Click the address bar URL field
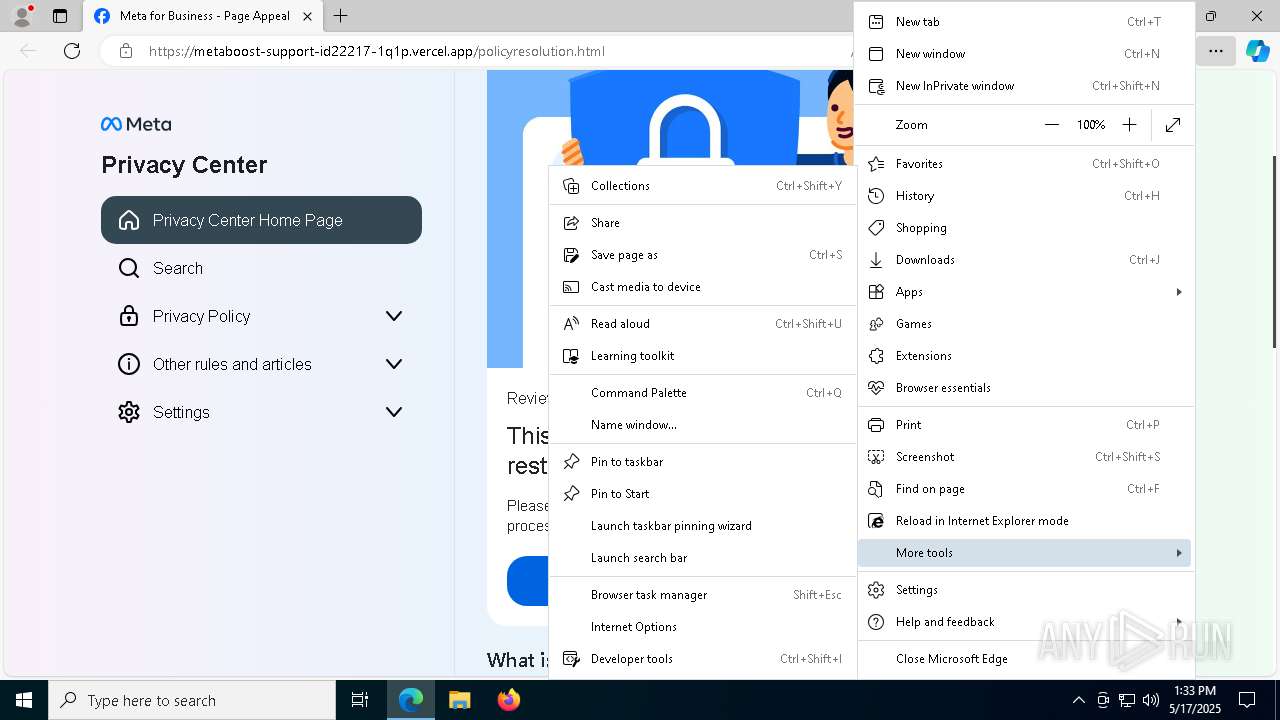The image size is (1280, 720). (478, 51)
